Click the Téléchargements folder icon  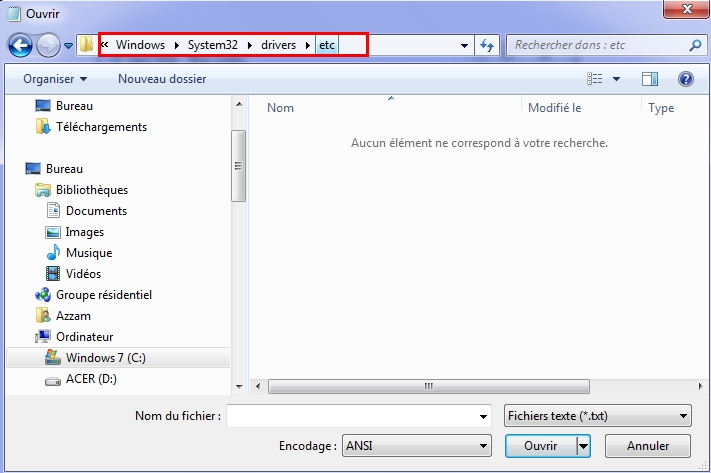pyautogui.click(x=43, y=127)
